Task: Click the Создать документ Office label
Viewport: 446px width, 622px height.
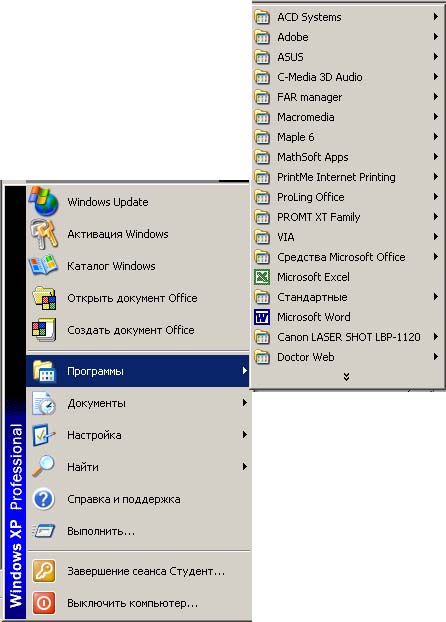Action: (131, 330)
